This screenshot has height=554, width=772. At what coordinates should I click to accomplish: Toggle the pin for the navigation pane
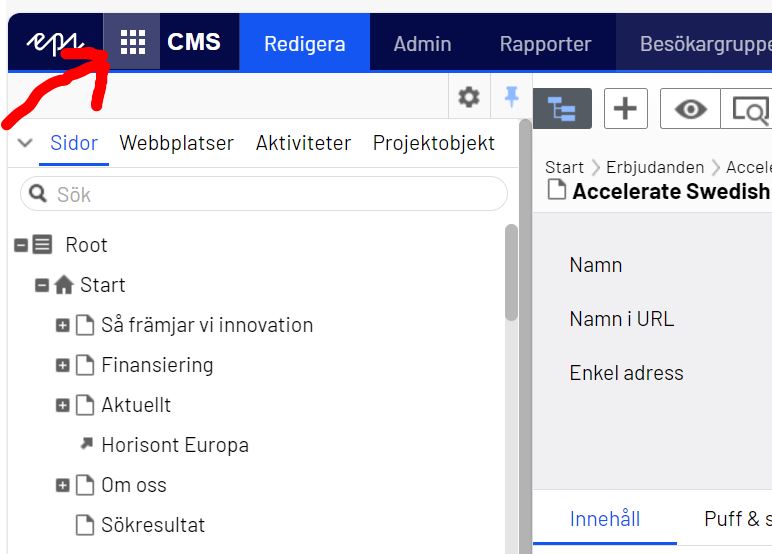(x=511, y=96)
